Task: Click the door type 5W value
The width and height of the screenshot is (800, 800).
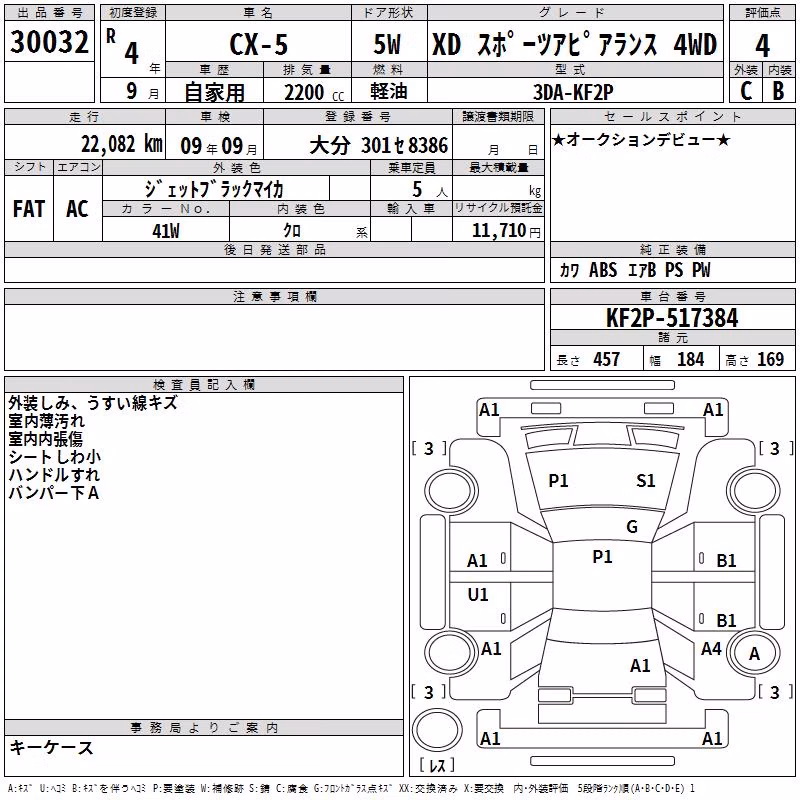Action: pos(387,44)
